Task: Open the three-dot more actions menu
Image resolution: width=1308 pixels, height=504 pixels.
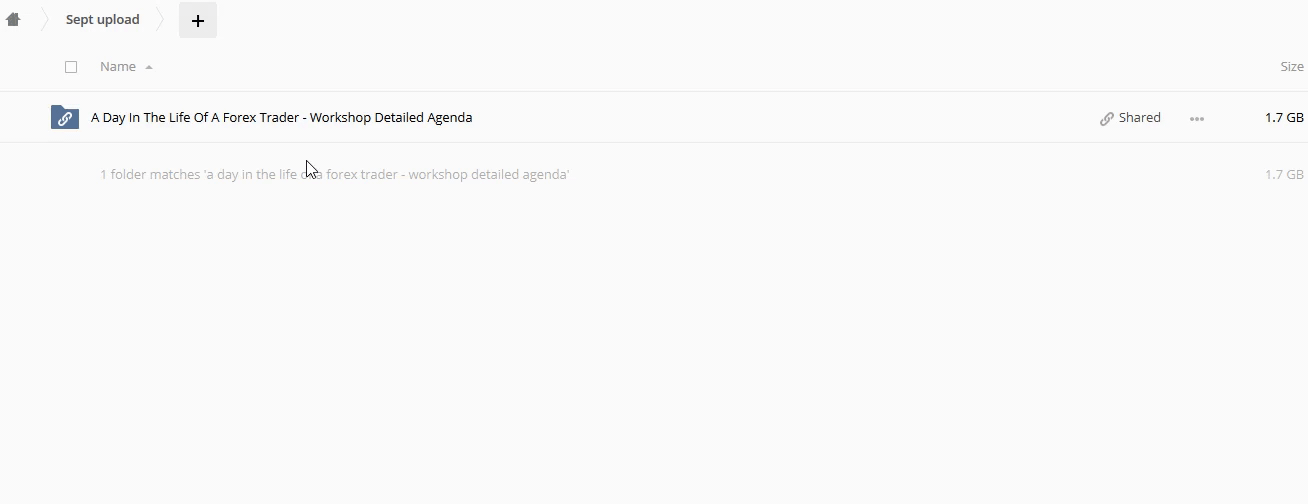Action: coord(1197,118)
